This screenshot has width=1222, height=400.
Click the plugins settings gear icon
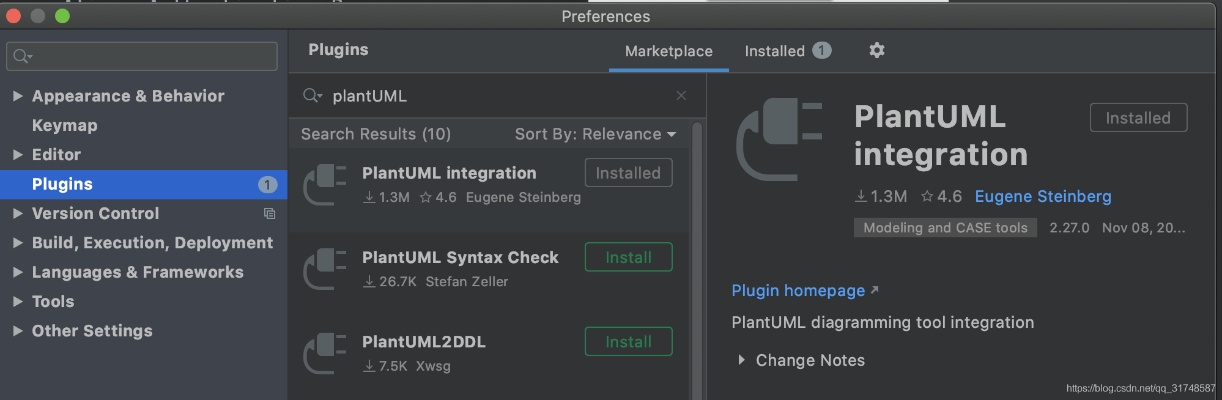(877, 50)
